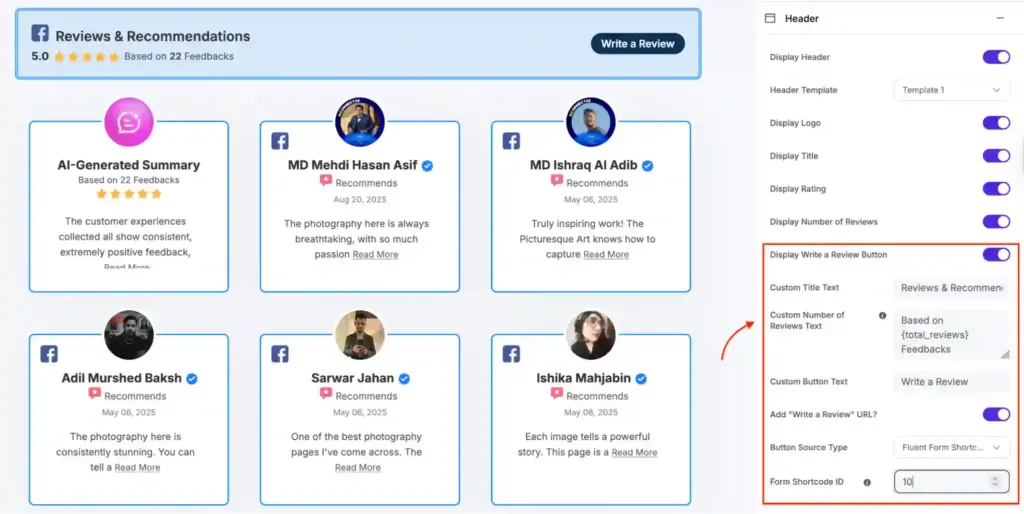Toggle Display Header switch

(x=997, y=57)
